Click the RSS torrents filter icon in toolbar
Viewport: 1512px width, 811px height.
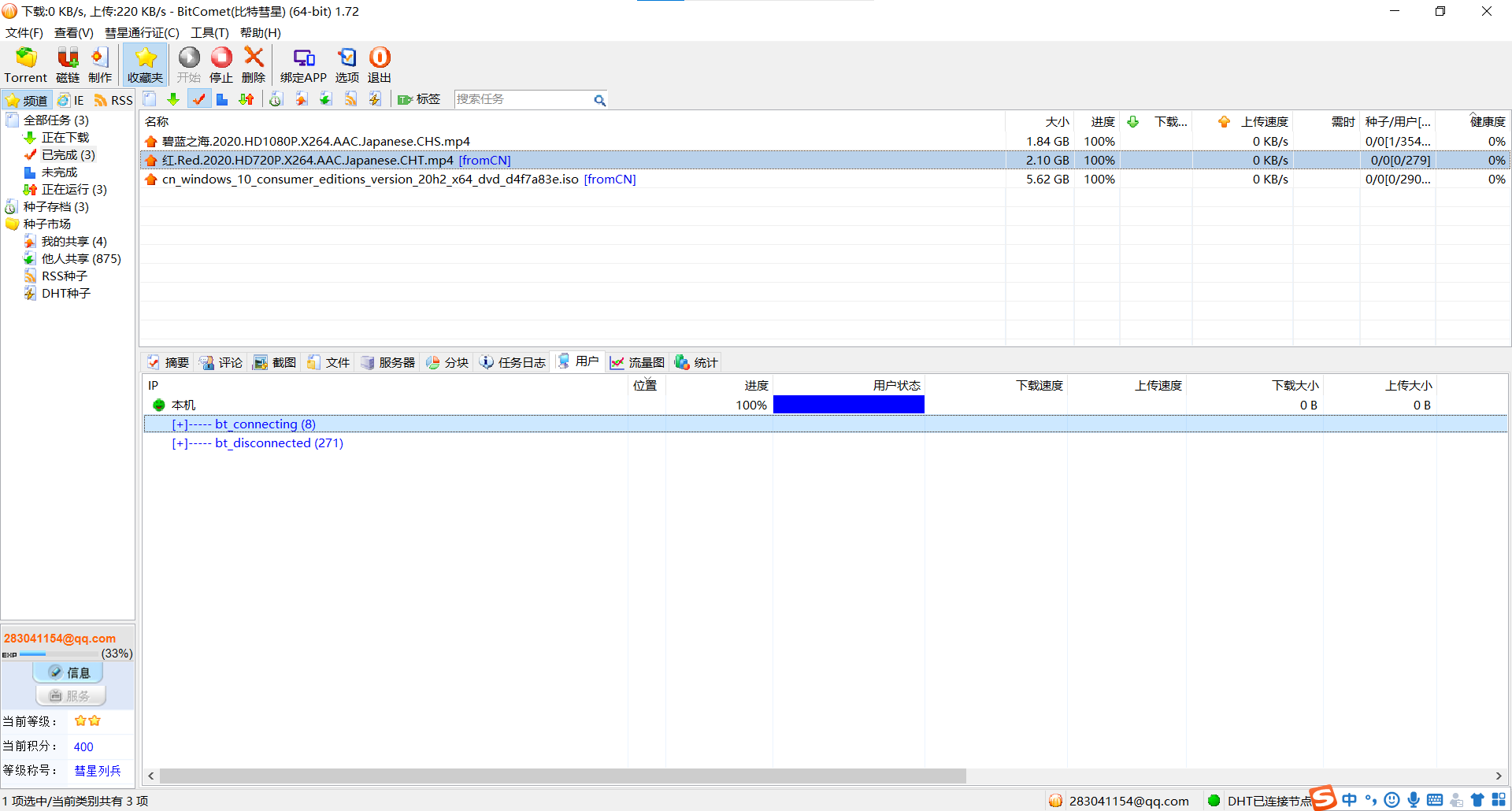(350, 99)
